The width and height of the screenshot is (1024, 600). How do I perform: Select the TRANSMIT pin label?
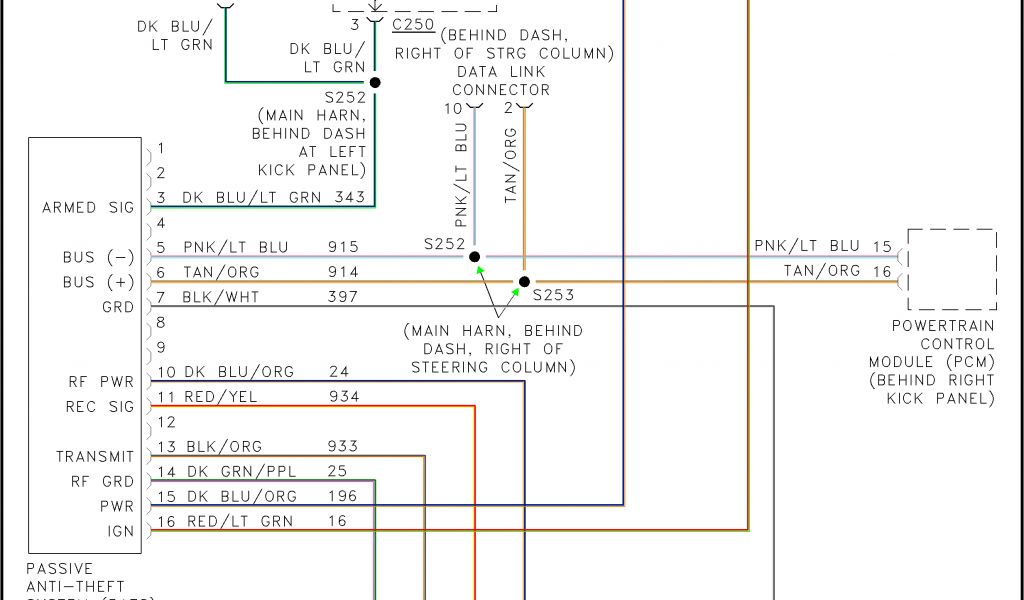coord(95,457)
